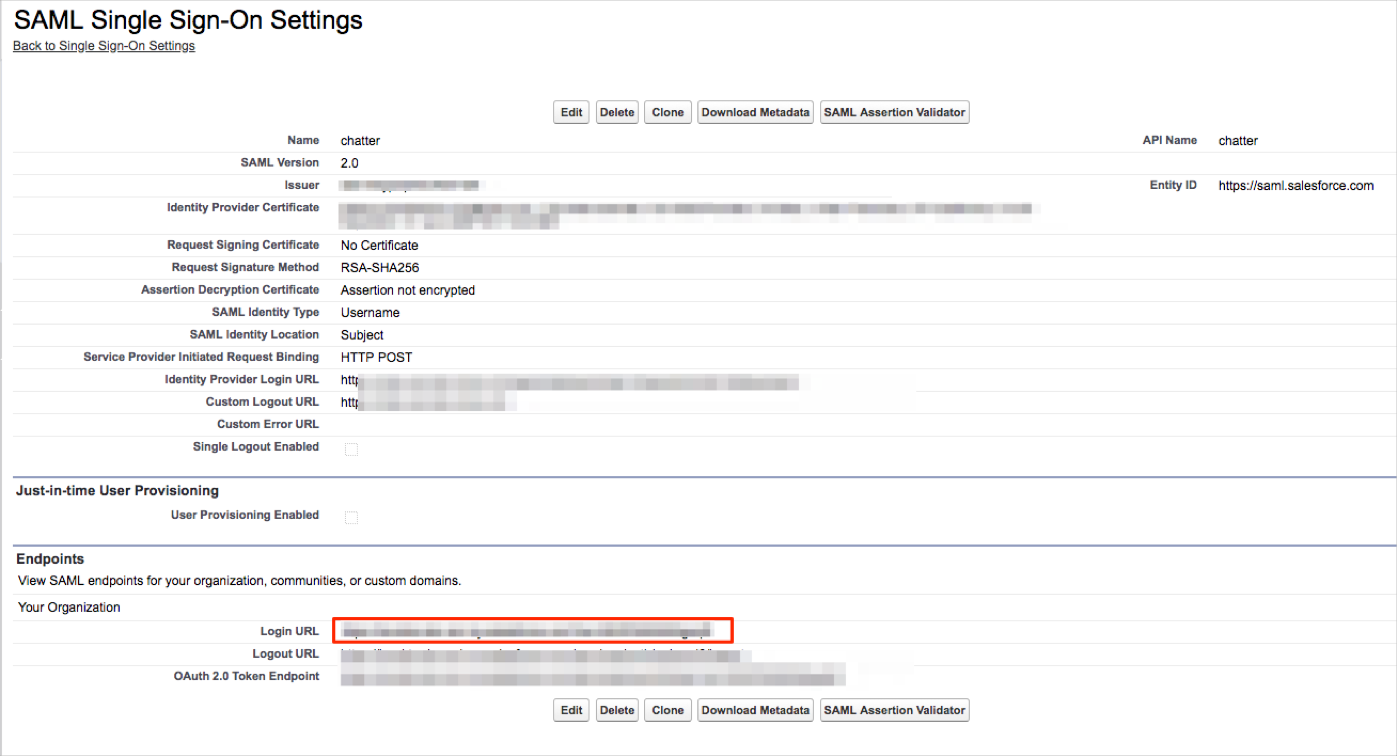The image size is (1397, 756).
Task: Click the Clone button above the settings details
Action: pos(667,112)
